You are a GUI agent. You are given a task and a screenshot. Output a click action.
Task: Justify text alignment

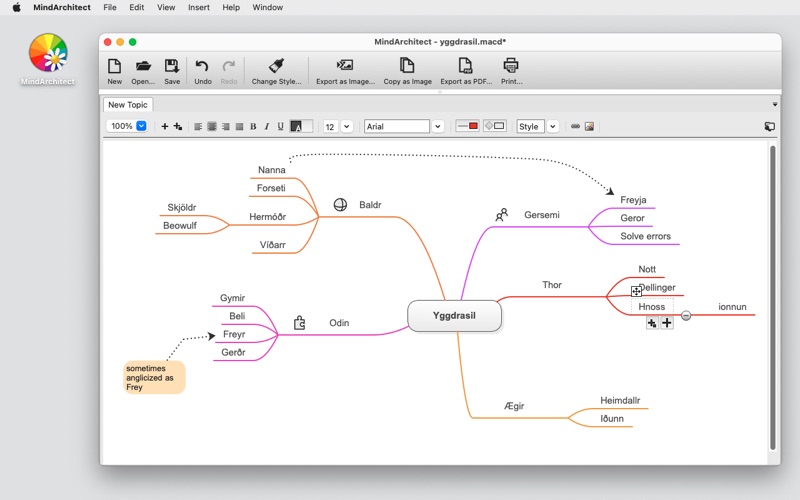[239, 127]
